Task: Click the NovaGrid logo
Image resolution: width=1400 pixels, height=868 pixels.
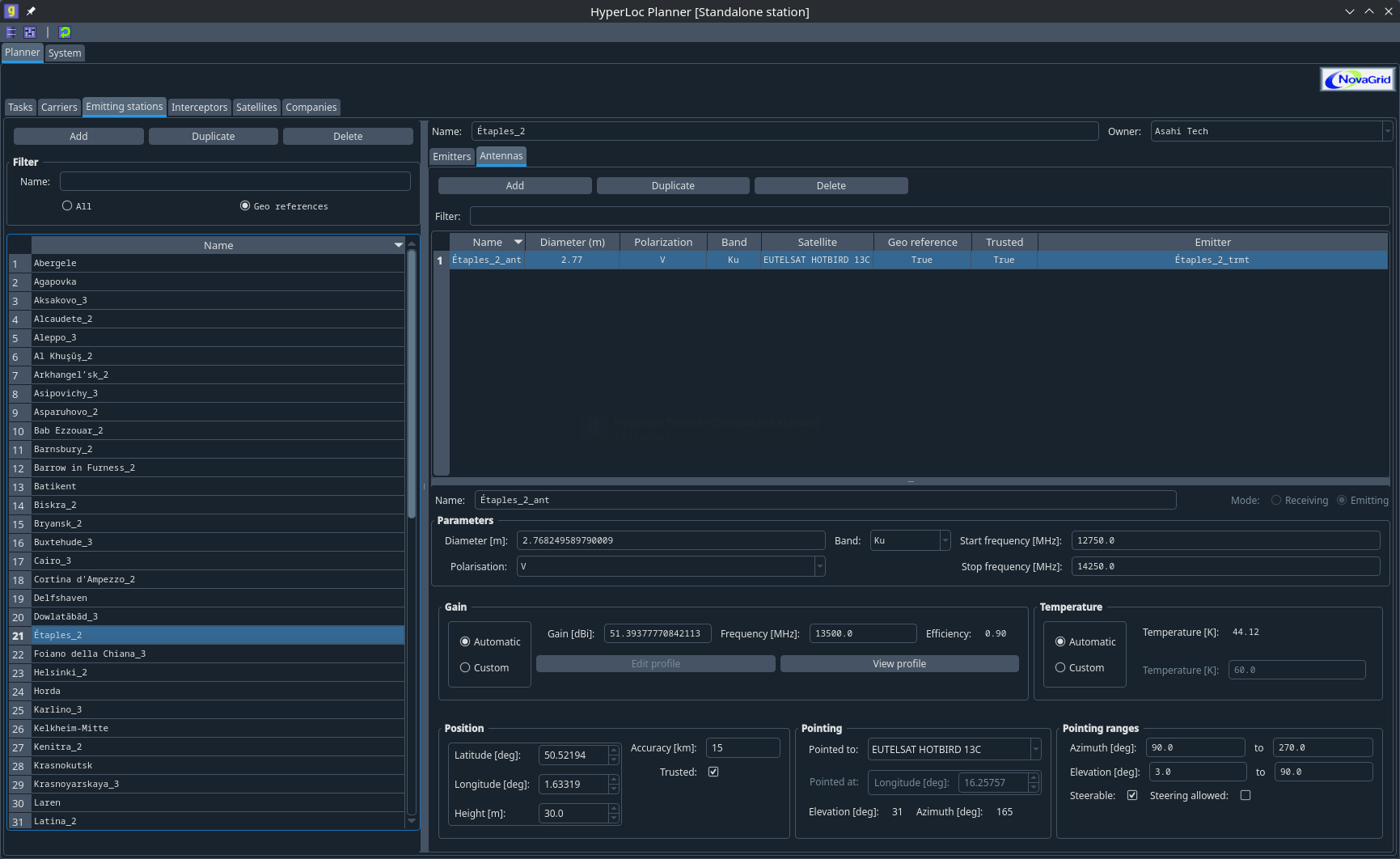Action: click(1356, 80)
